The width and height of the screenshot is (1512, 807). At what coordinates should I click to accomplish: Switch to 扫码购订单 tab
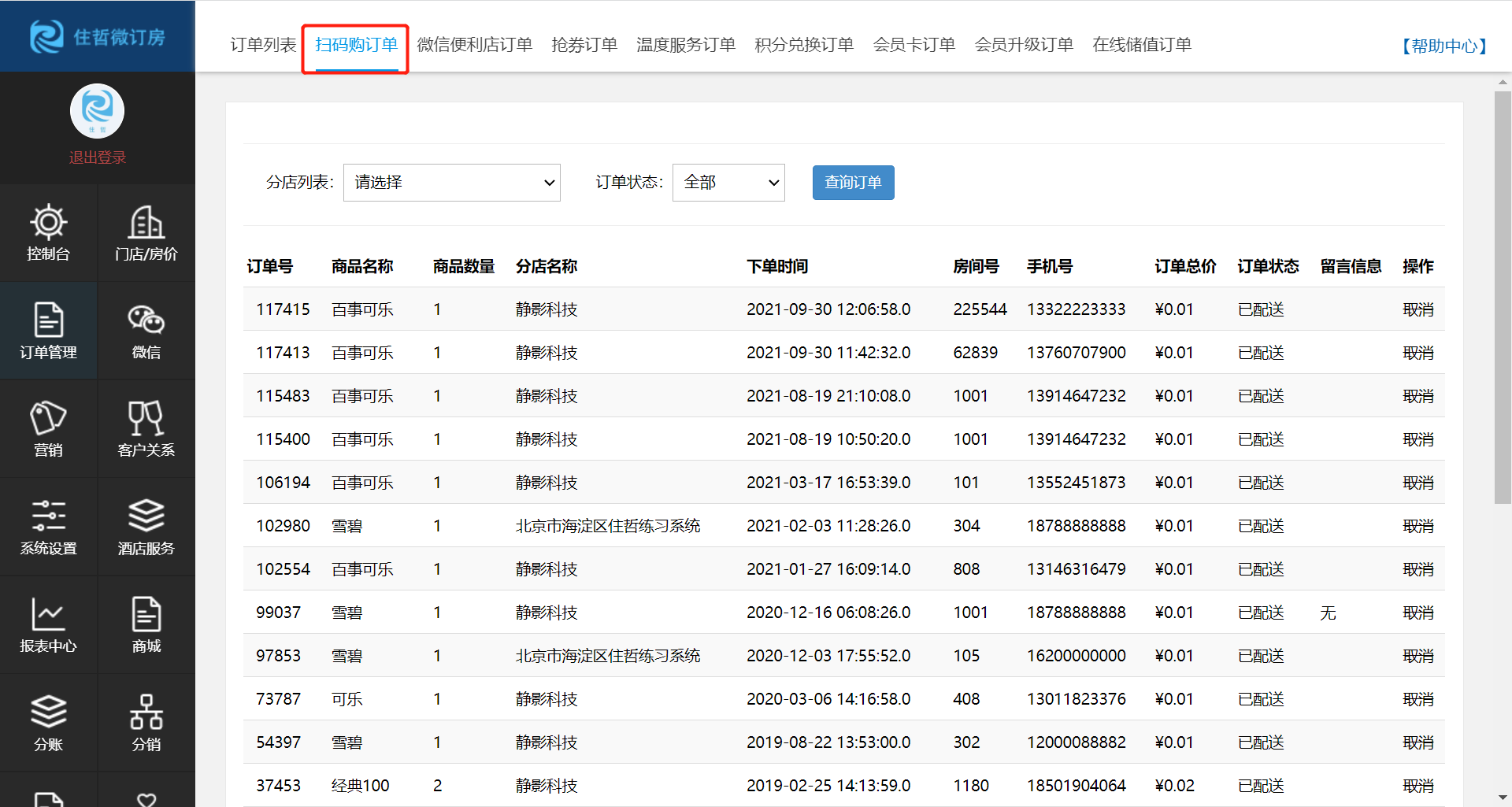pos(356,45)
